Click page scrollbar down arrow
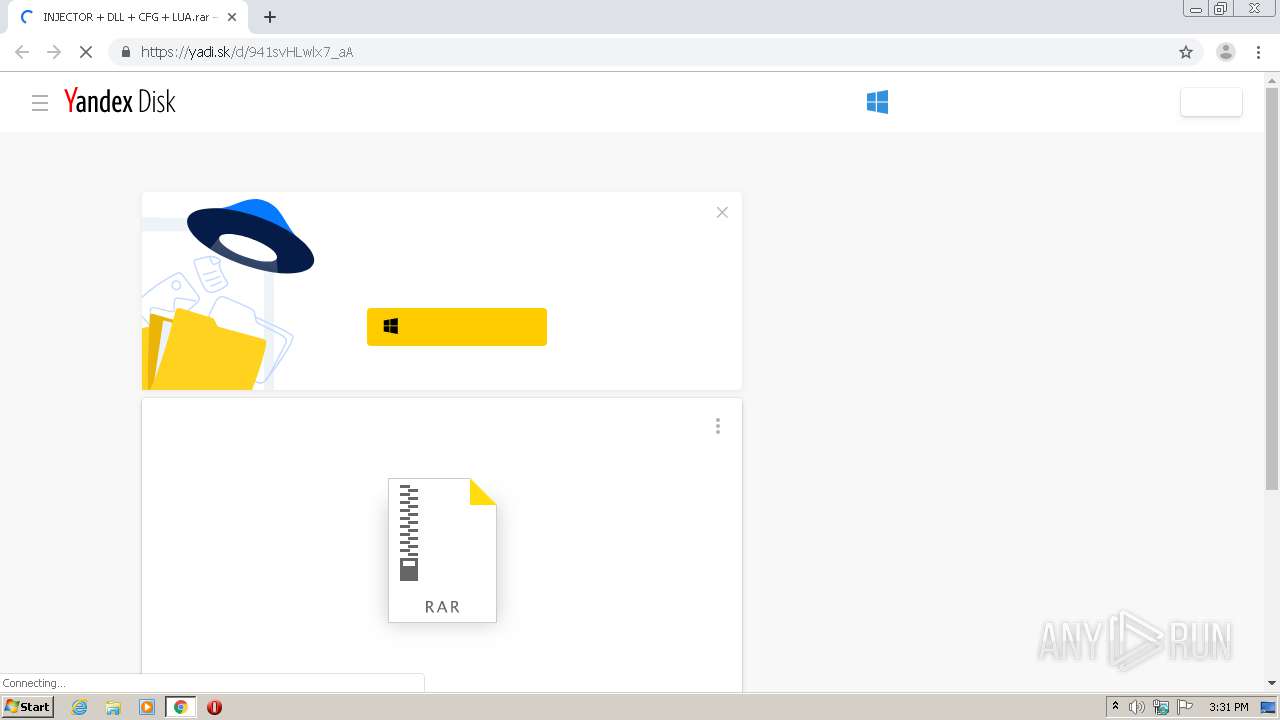Image resolution: width=1280 pixels, height=720 pixels. 1272,683
